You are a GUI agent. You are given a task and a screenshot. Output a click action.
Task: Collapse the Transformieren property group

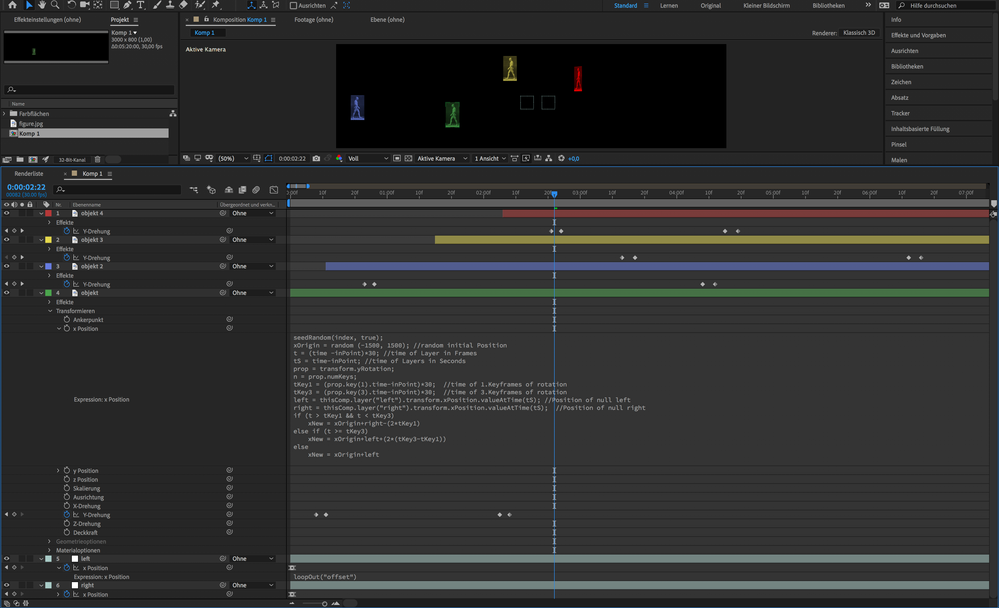(50, 311)
